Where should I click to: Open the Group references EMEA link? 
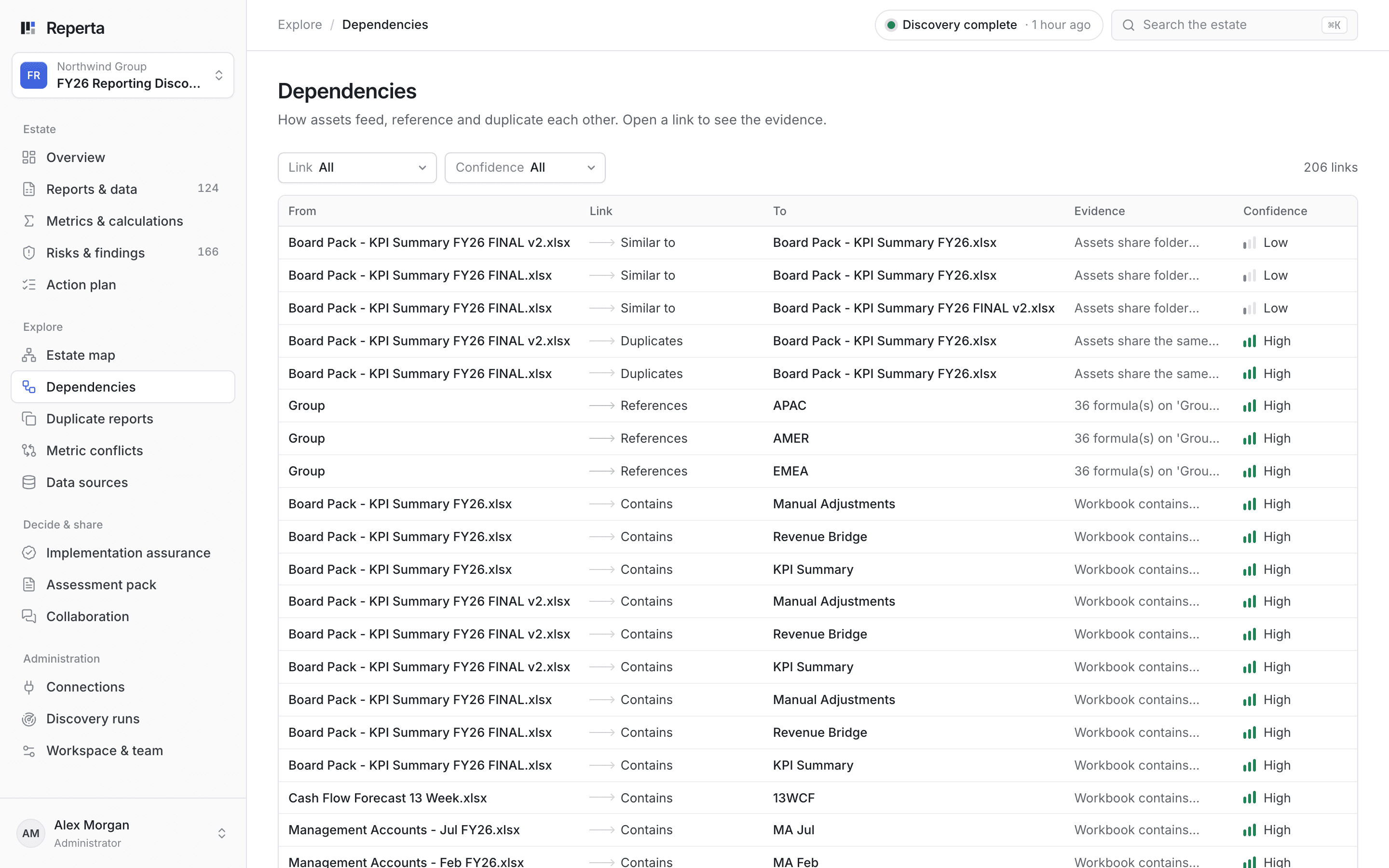point(817,471)
